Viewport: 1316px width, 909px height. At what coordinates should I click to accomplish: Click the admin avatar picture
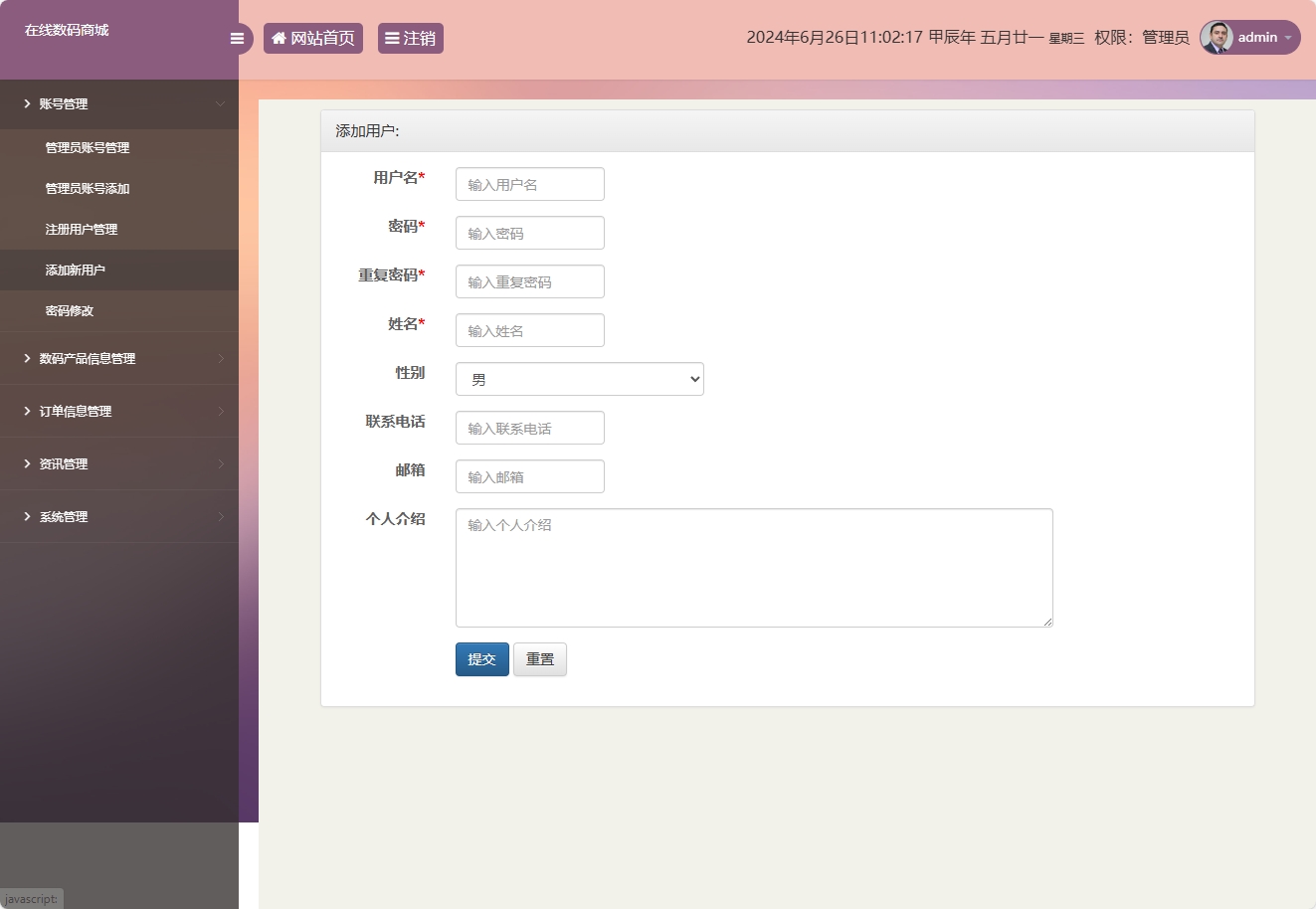1219,38
